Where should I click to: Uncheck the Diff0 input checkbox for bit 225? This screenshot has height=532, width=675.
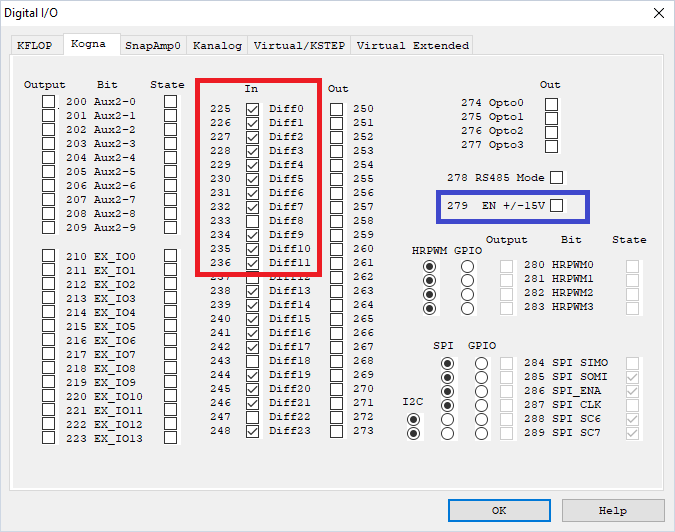tap(252, 109)
